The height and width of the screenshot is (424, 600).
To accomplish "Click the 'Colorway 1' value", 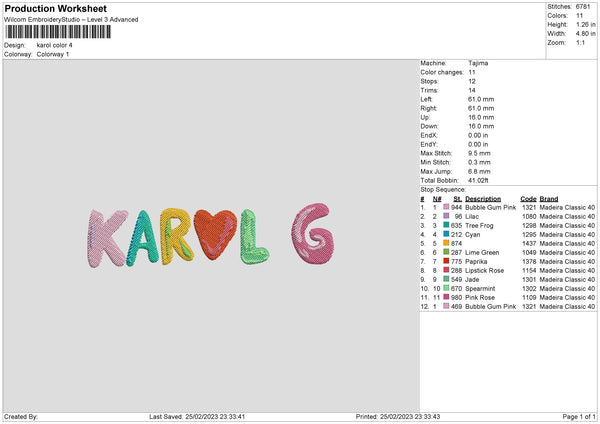I will click(x=53, y=54).
